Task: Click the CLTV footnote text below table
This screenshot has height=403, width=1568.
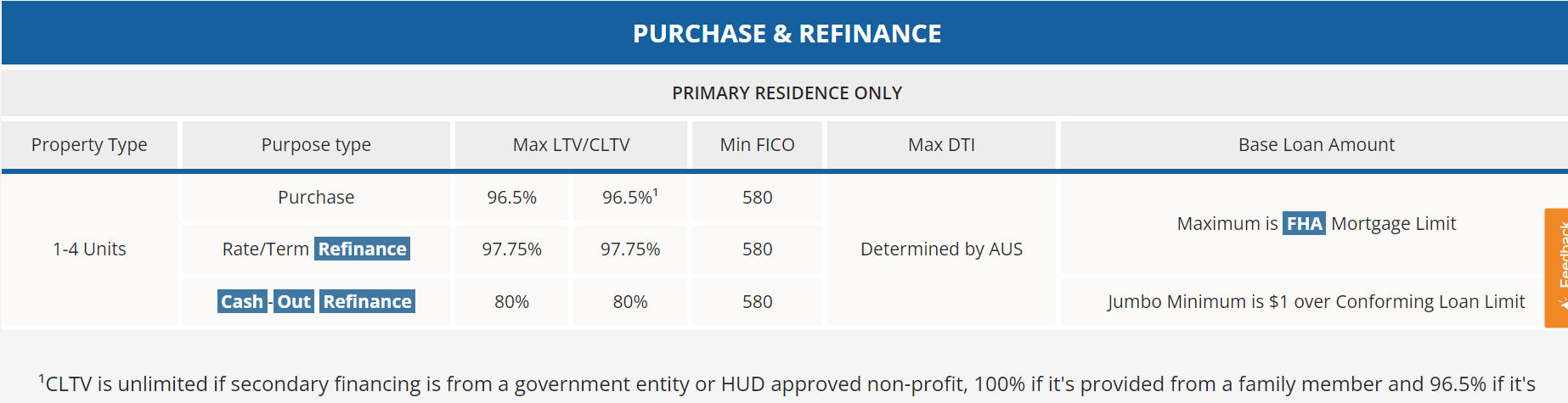Action: coord(787,384)
